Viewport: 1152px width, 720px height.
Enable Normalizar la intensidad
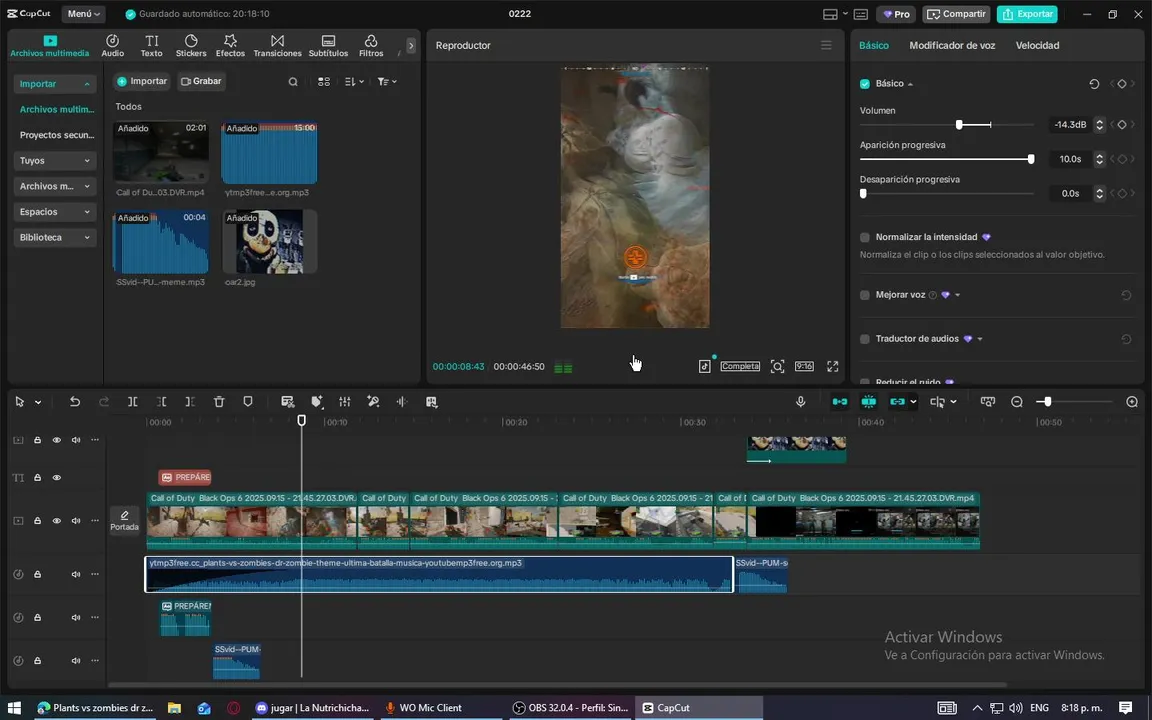coord(865,237)
